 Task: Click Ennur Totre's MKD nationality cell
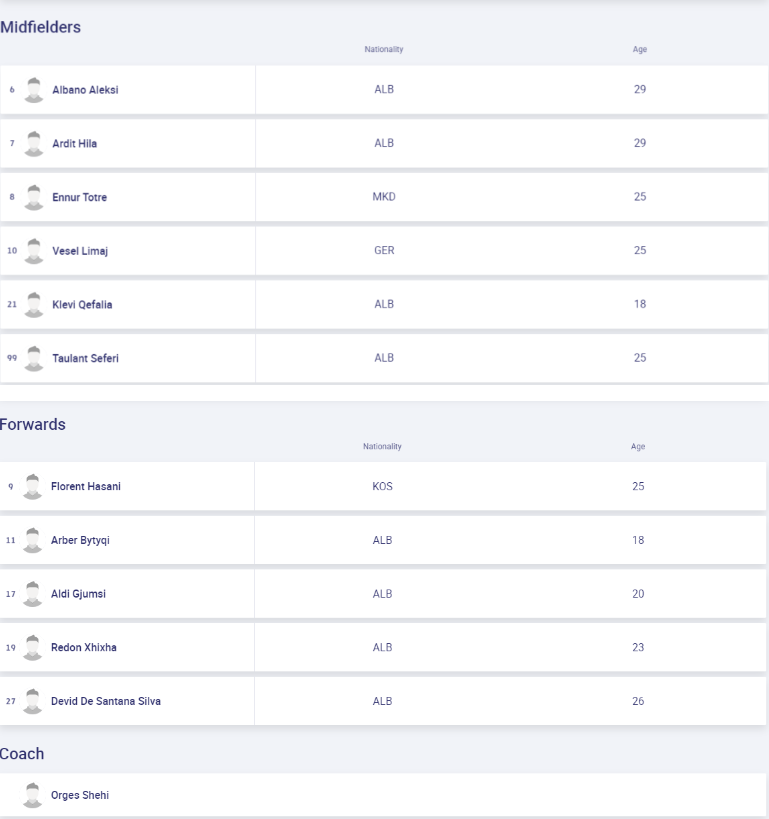coord(384,197)
